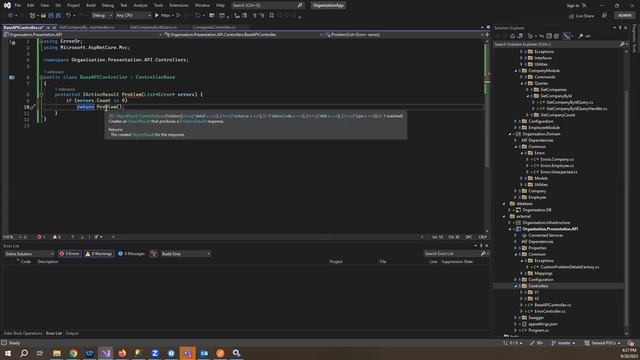Open the Entire Solution scope dropdown
640x360 pixels.
pyautogui.click(x=29, y=254)
